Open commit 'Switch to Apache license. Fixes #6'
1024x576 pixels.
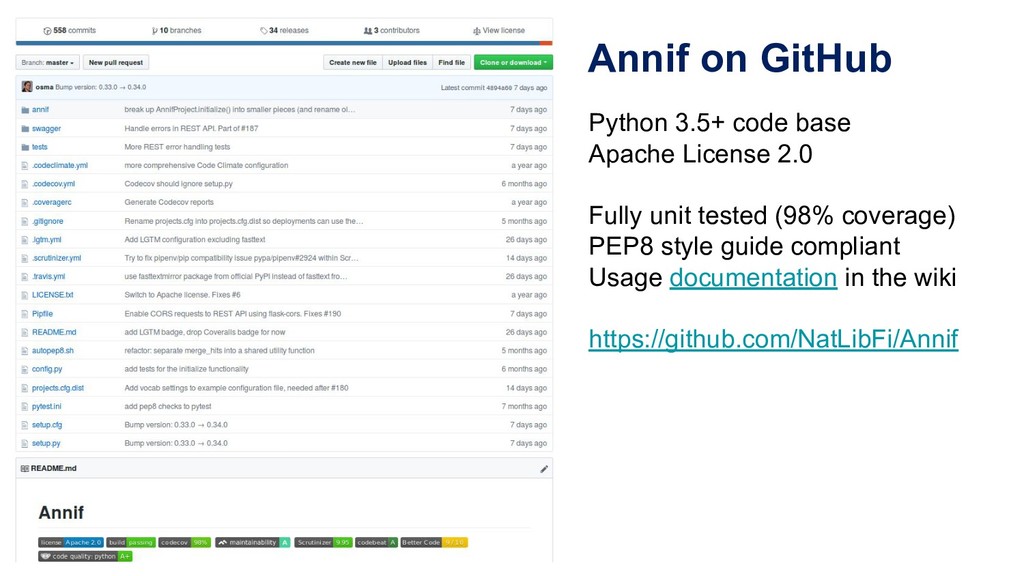182,295
